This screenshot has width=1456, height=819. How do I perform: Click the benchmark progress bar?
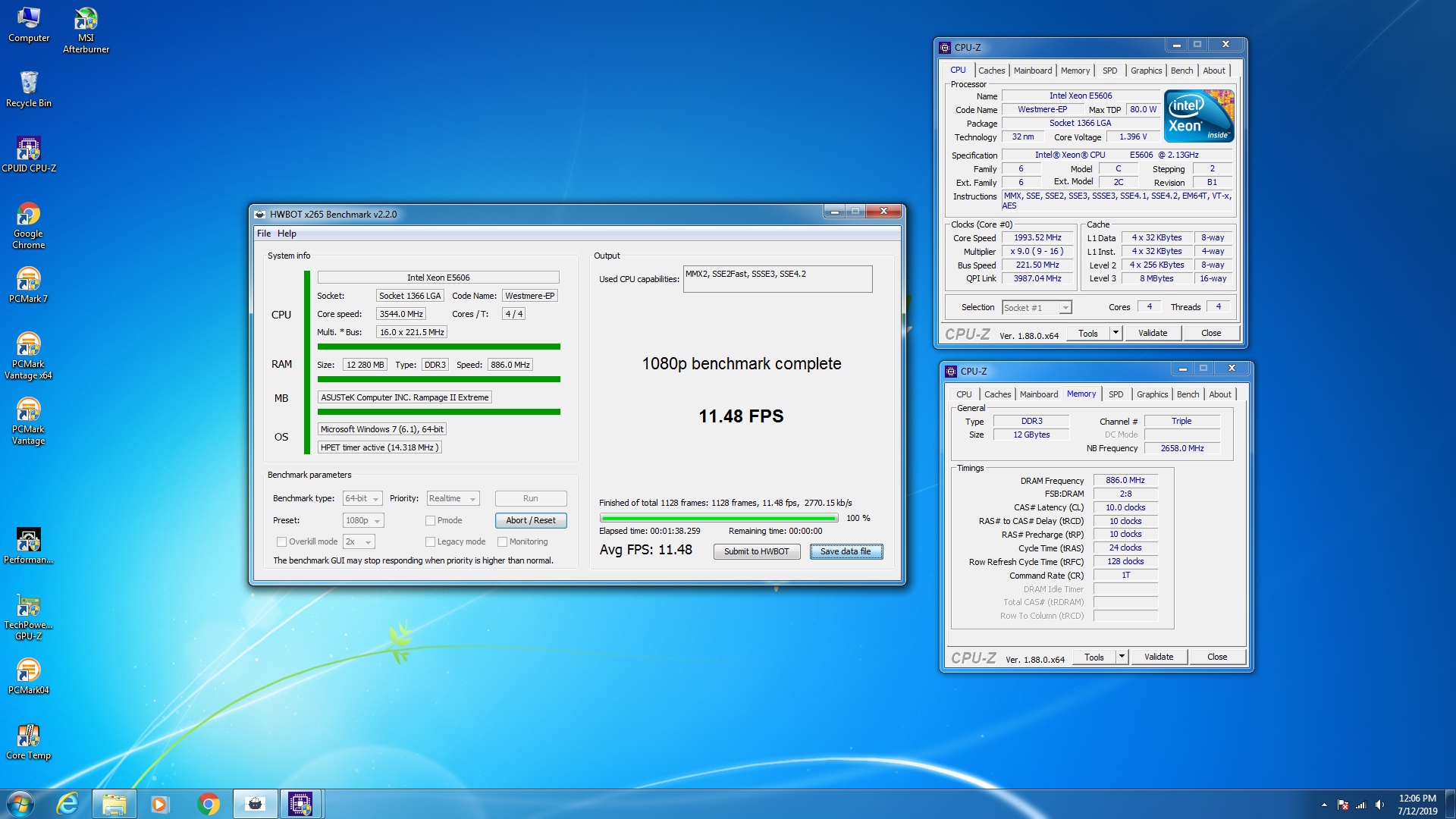click(x=719, y=519)
